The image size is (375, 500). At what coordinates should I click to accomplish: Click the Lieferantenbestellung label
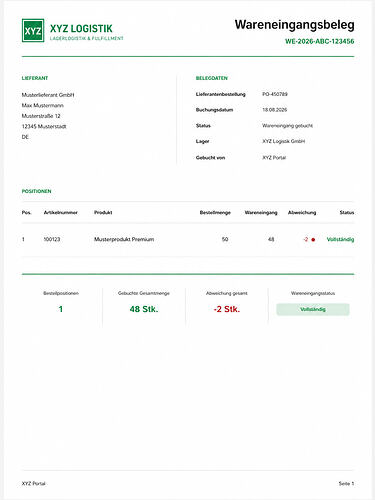click(x=221, y=94)
